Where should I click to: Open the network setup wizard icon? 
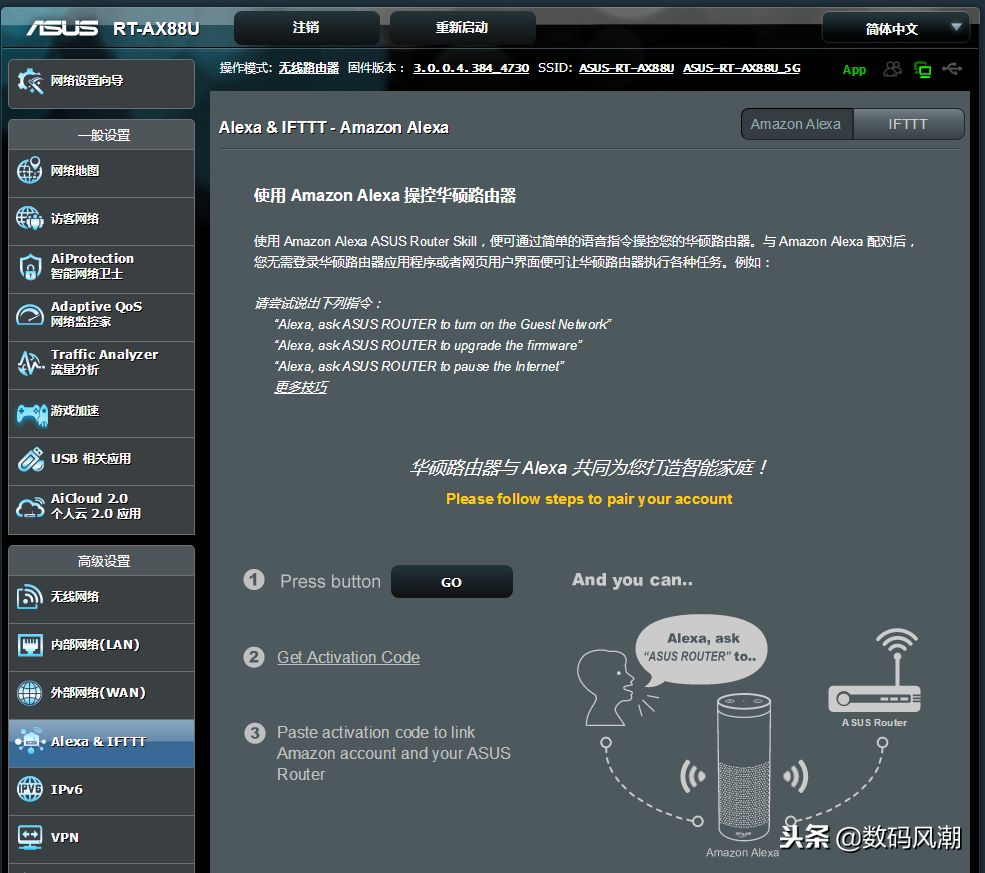click(30, 81)
